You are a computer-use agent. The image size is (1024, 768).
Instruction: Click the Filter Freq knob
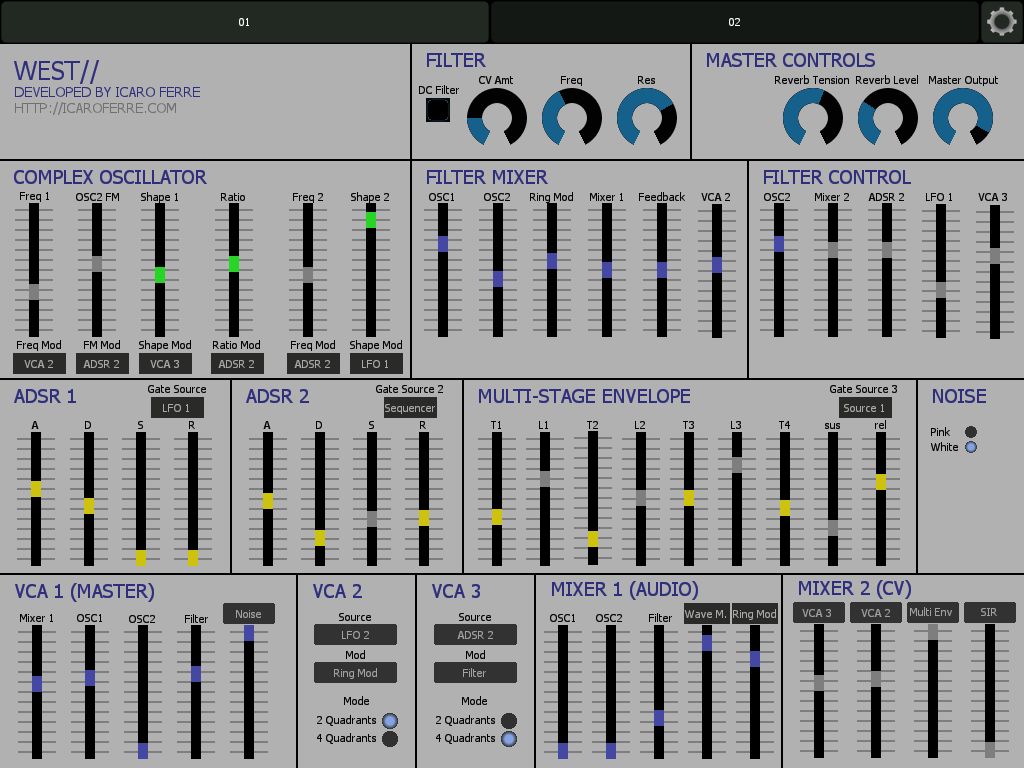[x=571, y=117]
